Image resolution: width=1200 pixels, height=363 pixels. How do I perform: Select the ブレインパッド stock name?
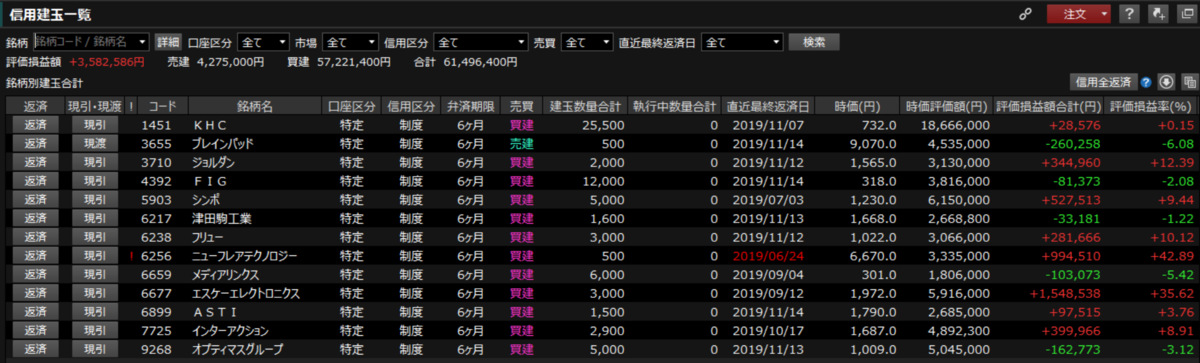pos(222,143)
